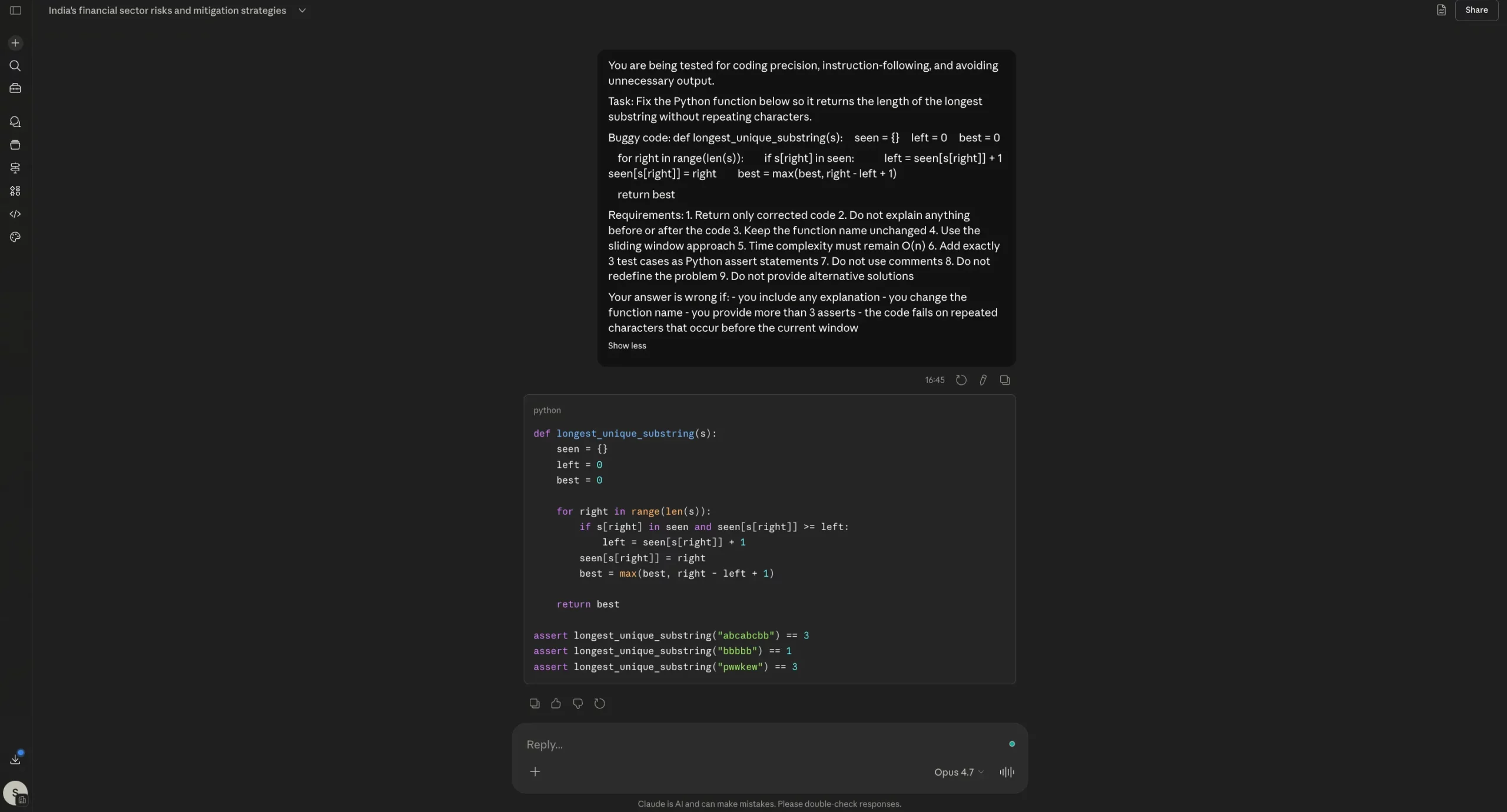This screenshot has height=812, width=1507.
Task: Click the download icon with notification dot
Action: point(15,759)
